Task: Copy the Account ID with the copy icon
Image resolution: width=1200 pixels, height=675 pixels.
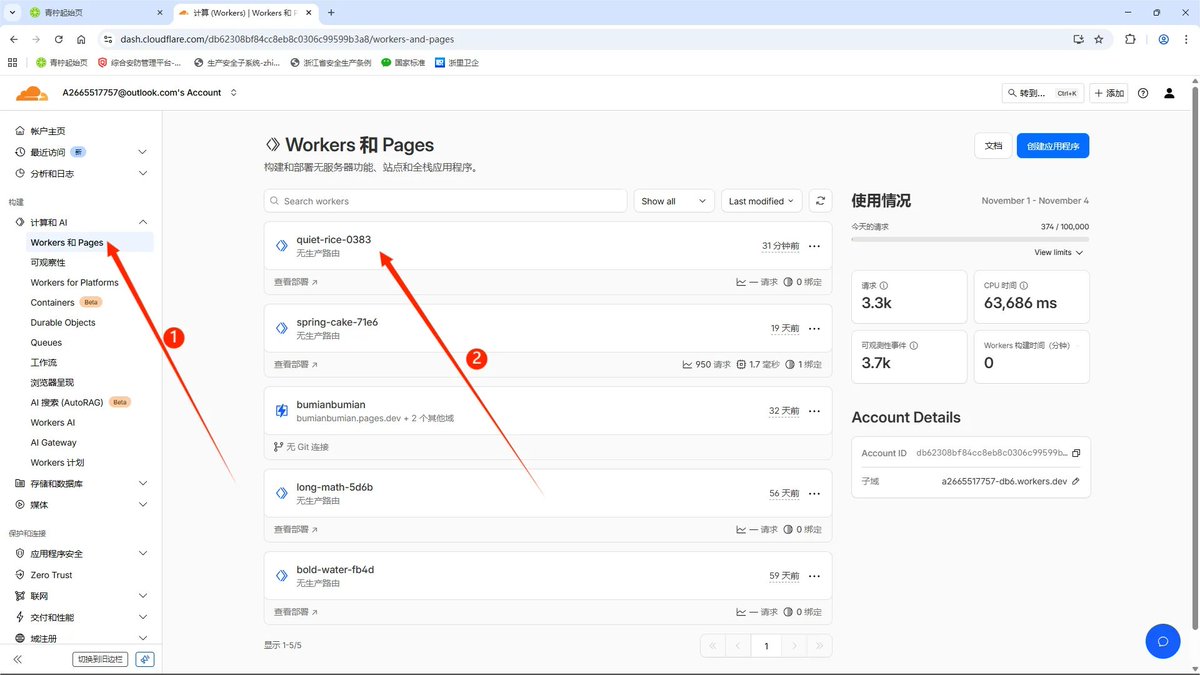Action: [1076, 453]
